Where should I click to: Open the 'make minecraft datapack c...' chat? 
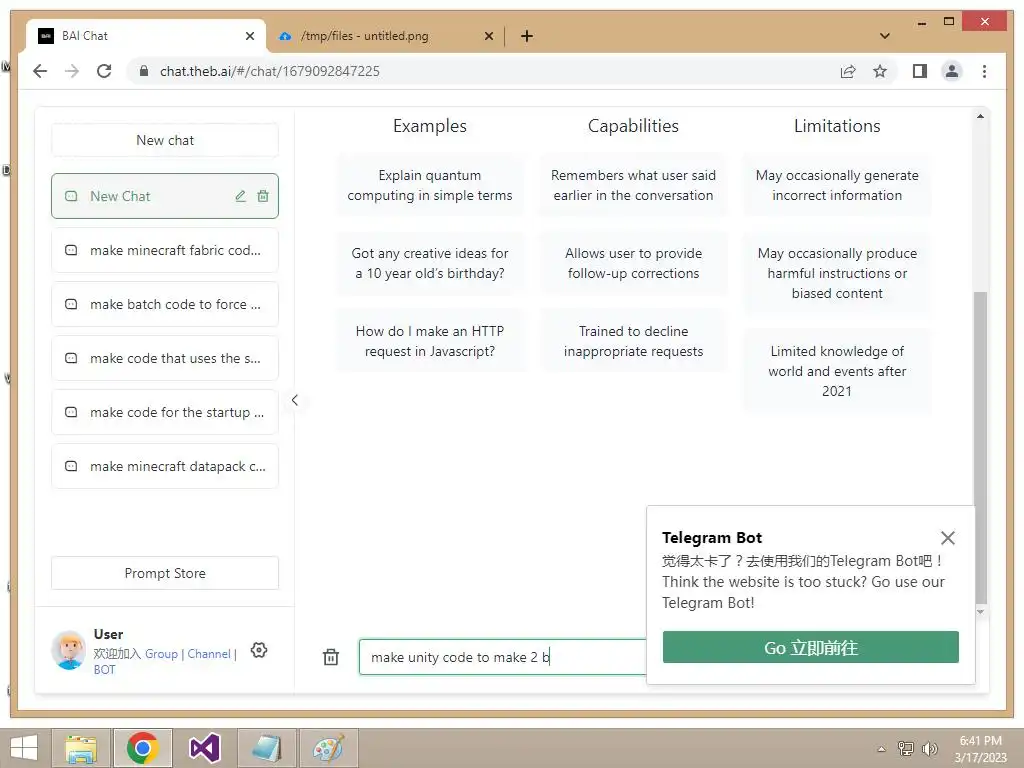[x=165, y=466]
